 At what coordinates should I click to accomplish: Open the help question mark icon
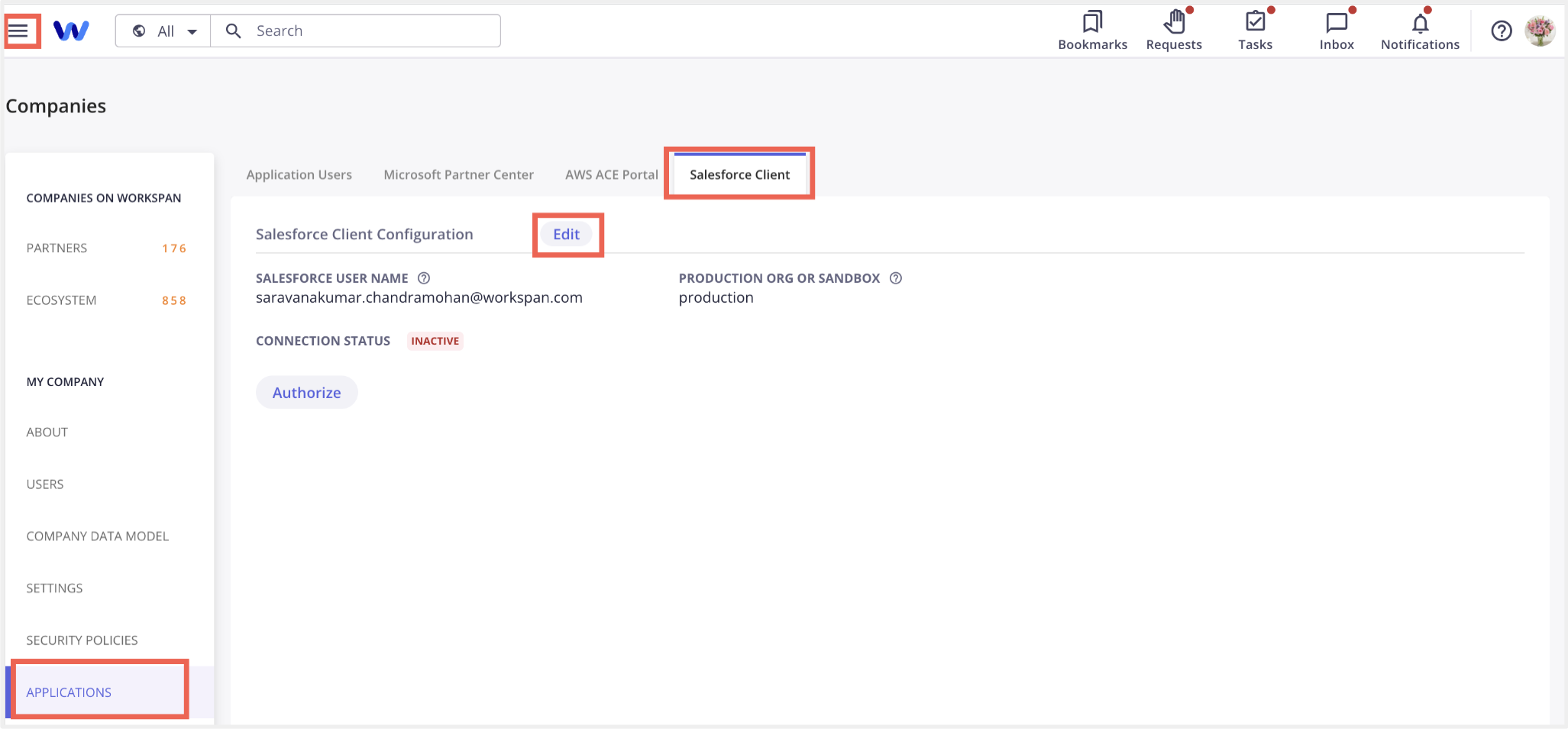(x=1501, y=31)
